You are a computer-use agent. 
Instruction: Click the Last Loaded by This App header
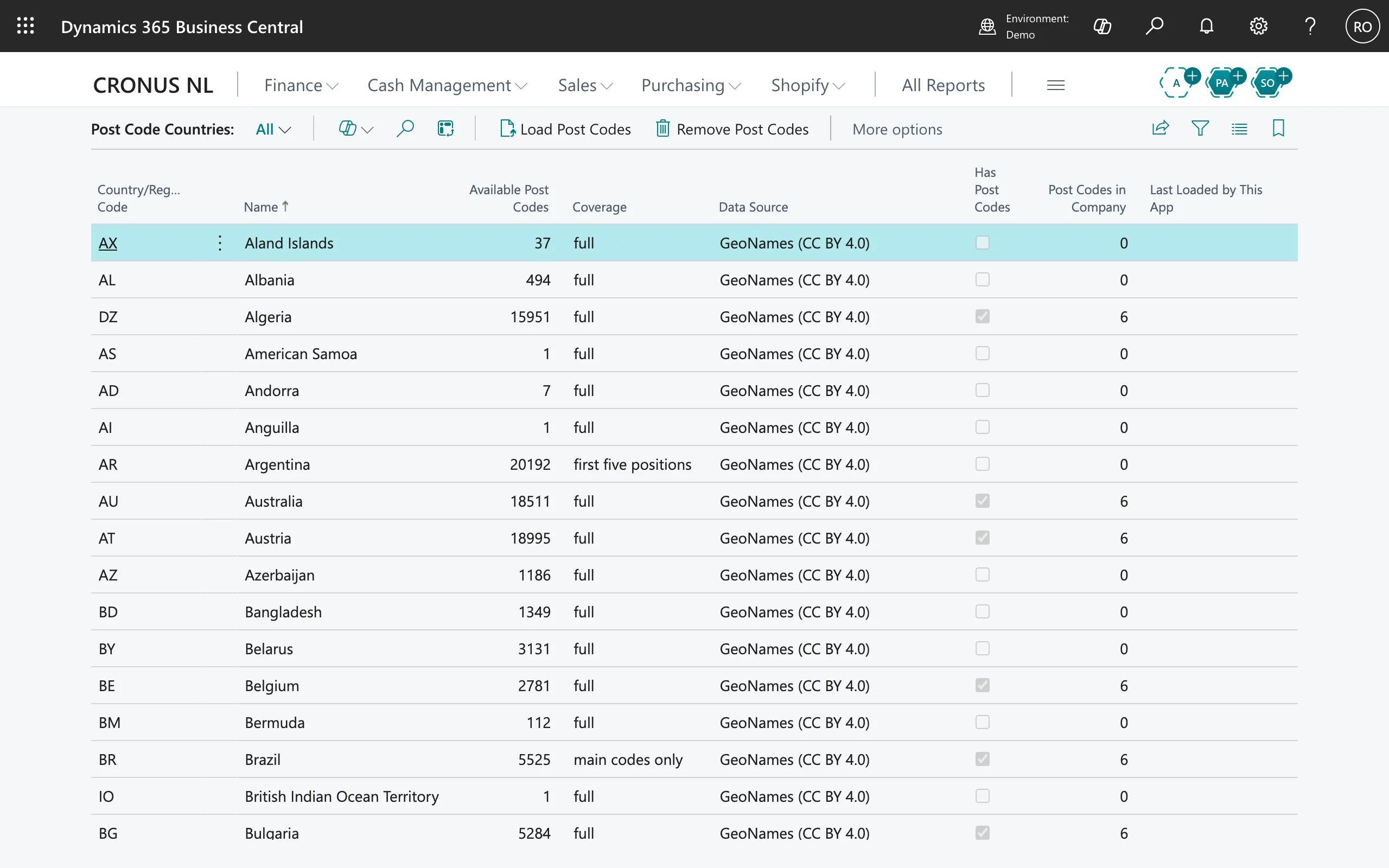click(x=1205, y=198)
